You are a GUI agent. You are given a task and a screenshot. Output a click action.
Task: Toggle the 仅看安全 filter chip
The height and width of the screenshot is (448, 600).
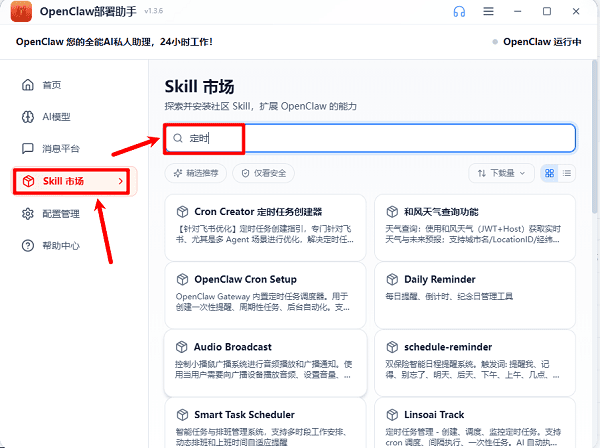[264, 173]
